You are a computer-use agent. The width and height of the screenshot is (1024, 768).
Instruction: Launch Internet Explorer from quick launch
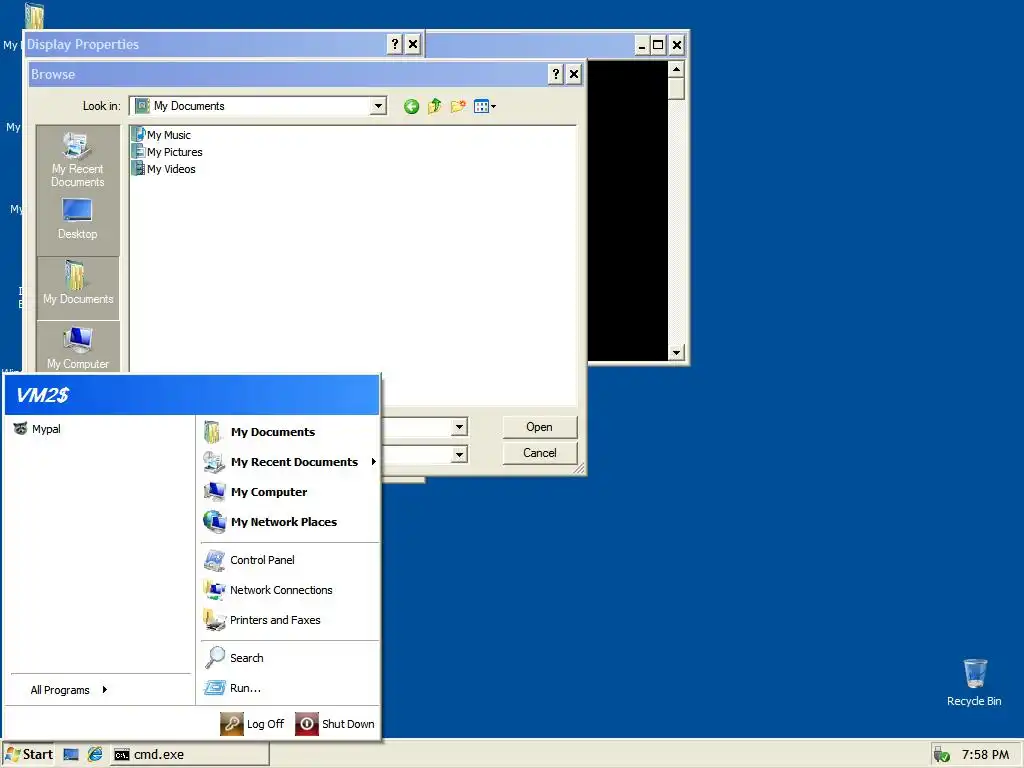(x=95, y=754)
